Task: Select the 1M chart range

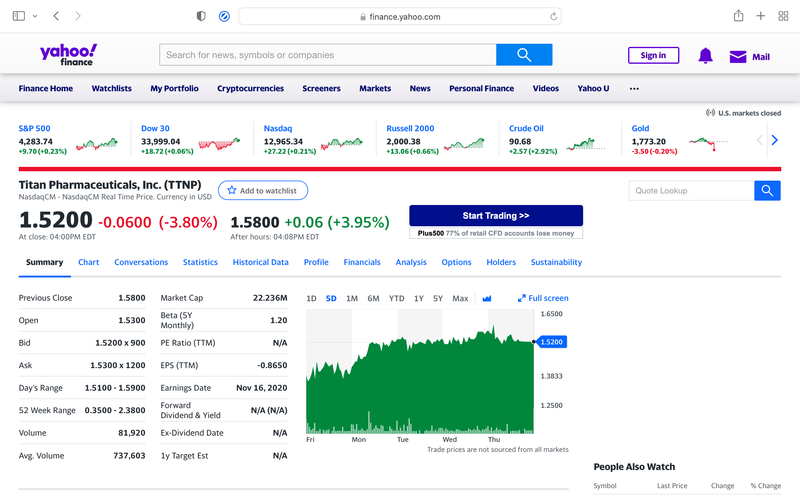Action: pos(352,298)
